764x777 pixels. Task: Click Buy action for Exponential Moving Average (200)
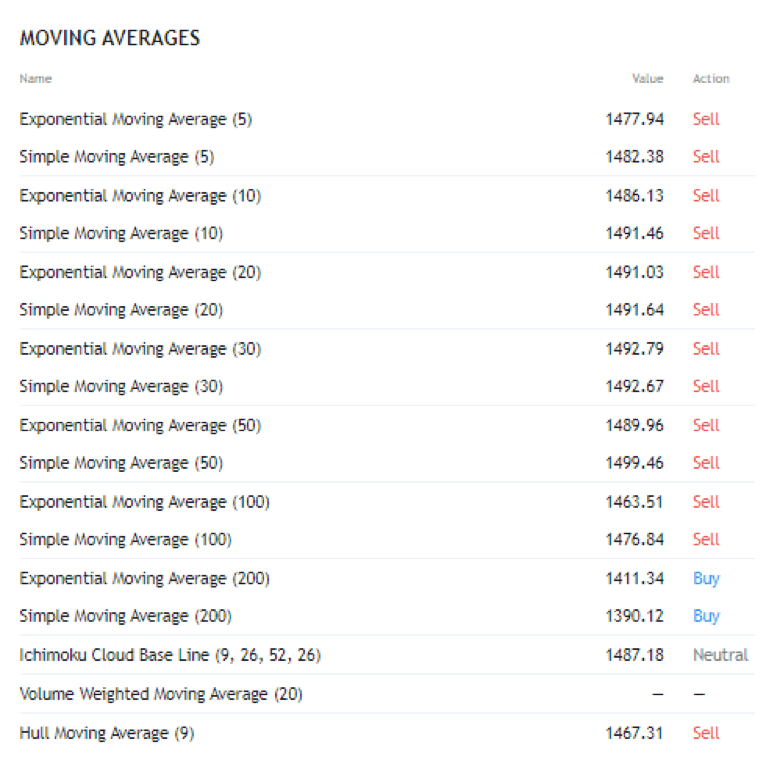[706, 578]
